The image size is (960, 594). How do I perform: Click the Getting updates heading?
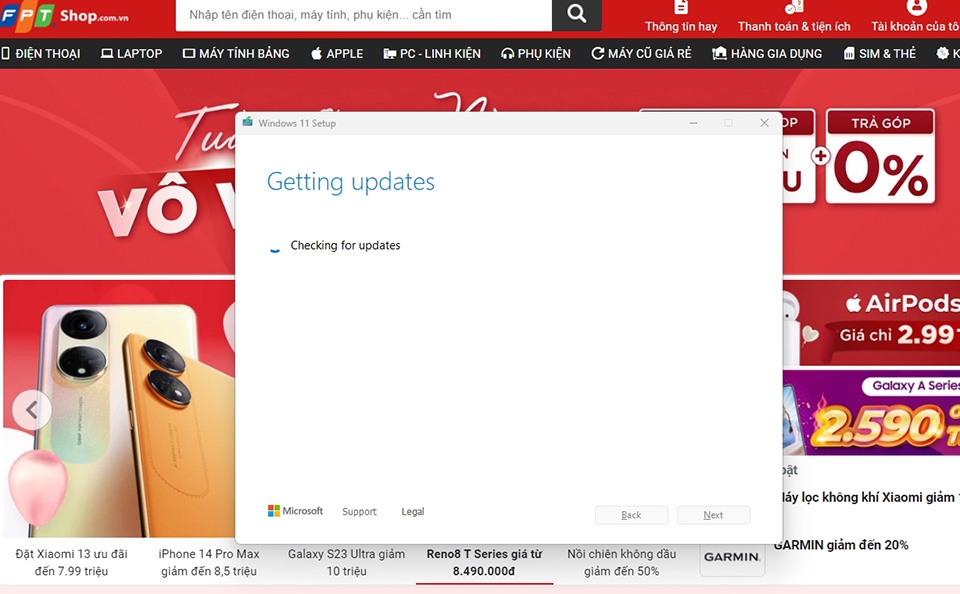351,181
